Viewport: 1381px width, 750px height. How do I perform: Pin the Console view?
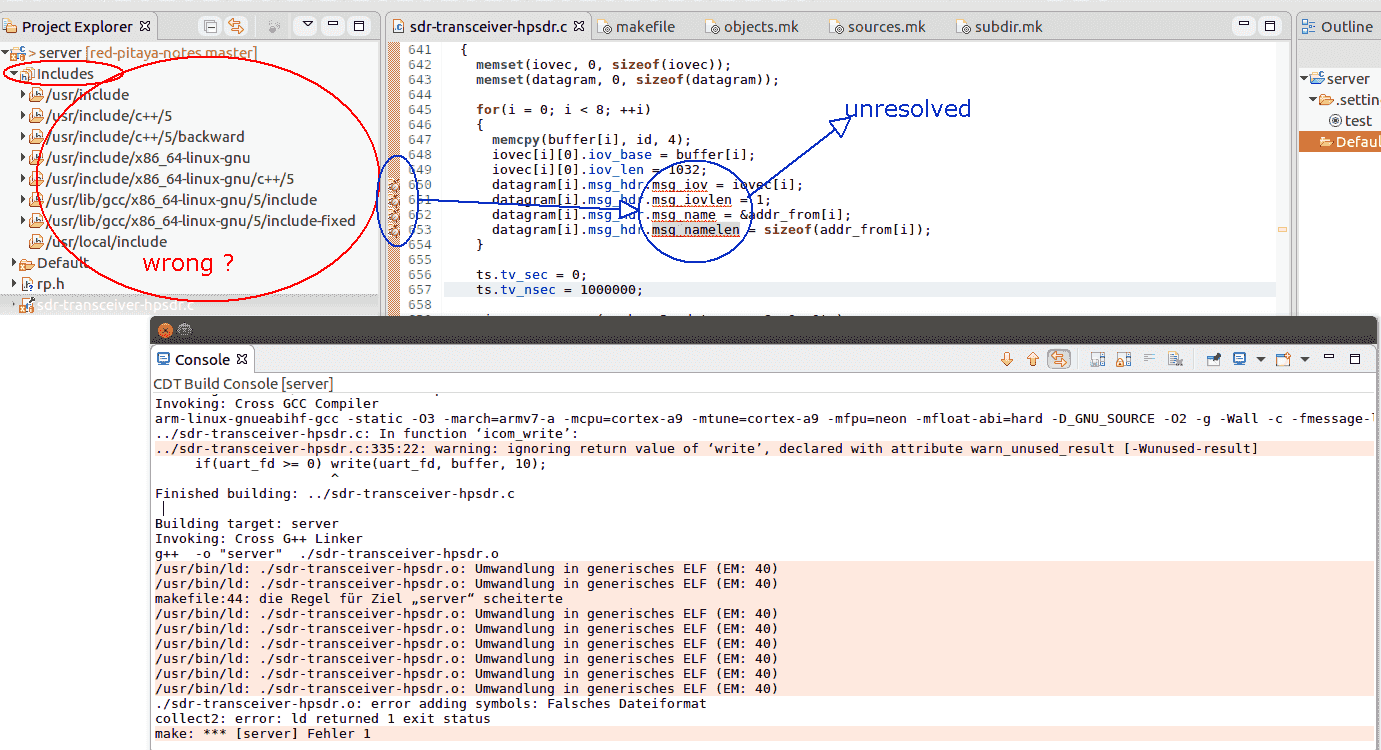1214,359
